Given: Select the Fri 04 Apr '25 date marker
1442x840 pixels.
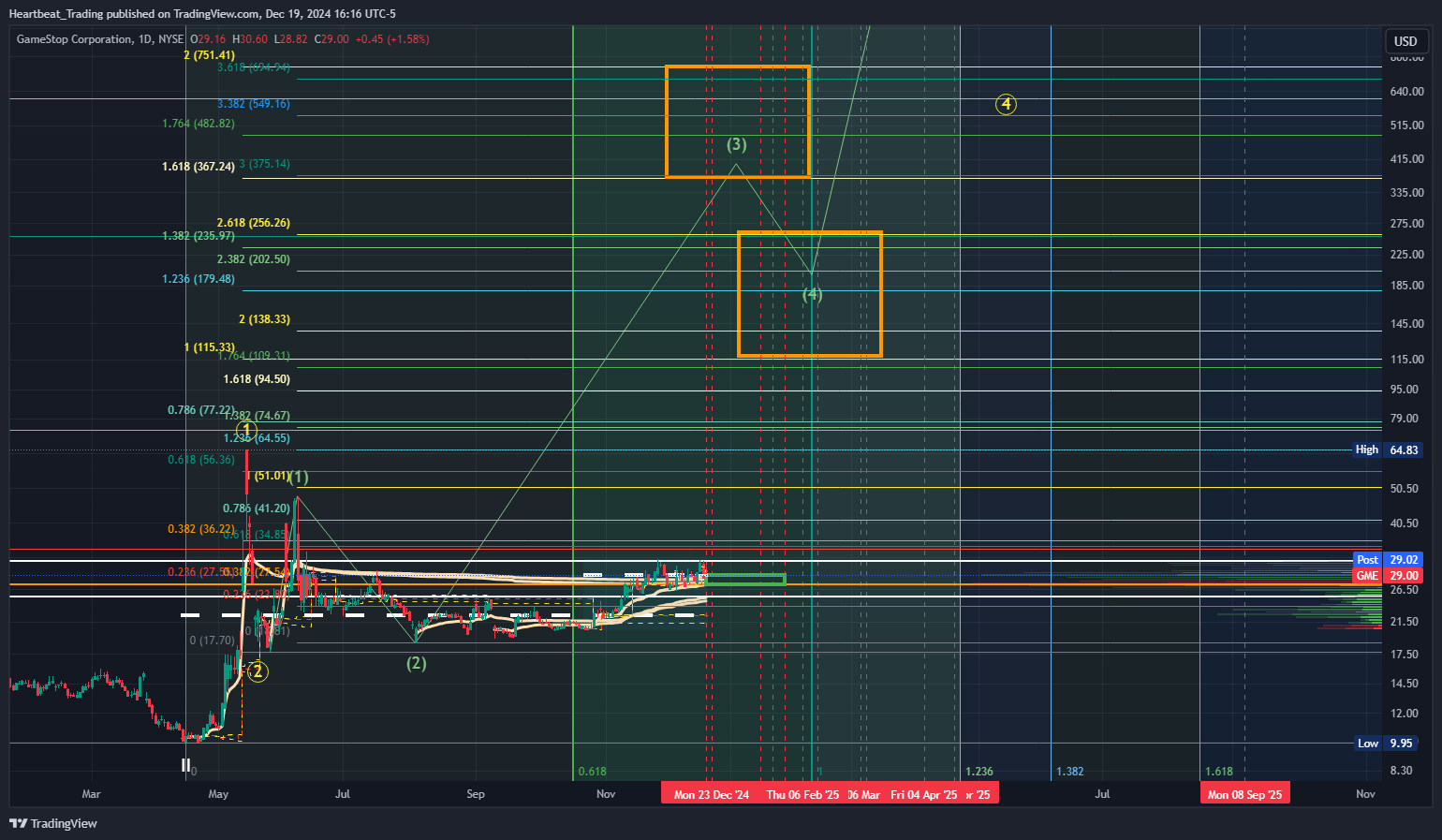Looking at the screenshot, I should click(x=923, y=794).
